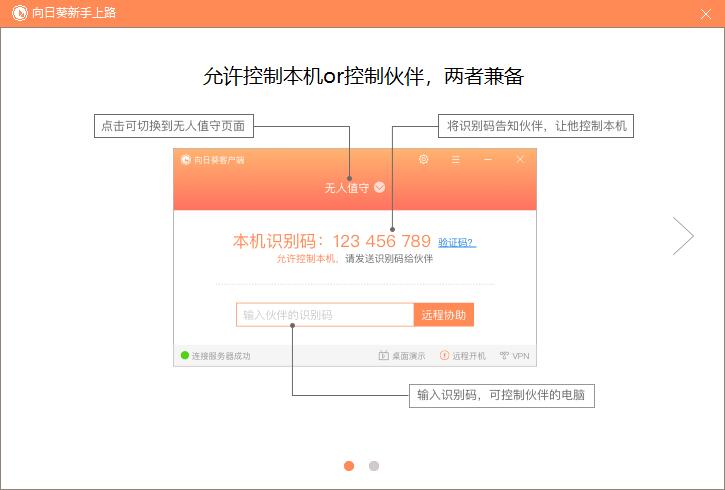
Task: Click the VPN icon in the status bar
Action: [x=504, y=356]
